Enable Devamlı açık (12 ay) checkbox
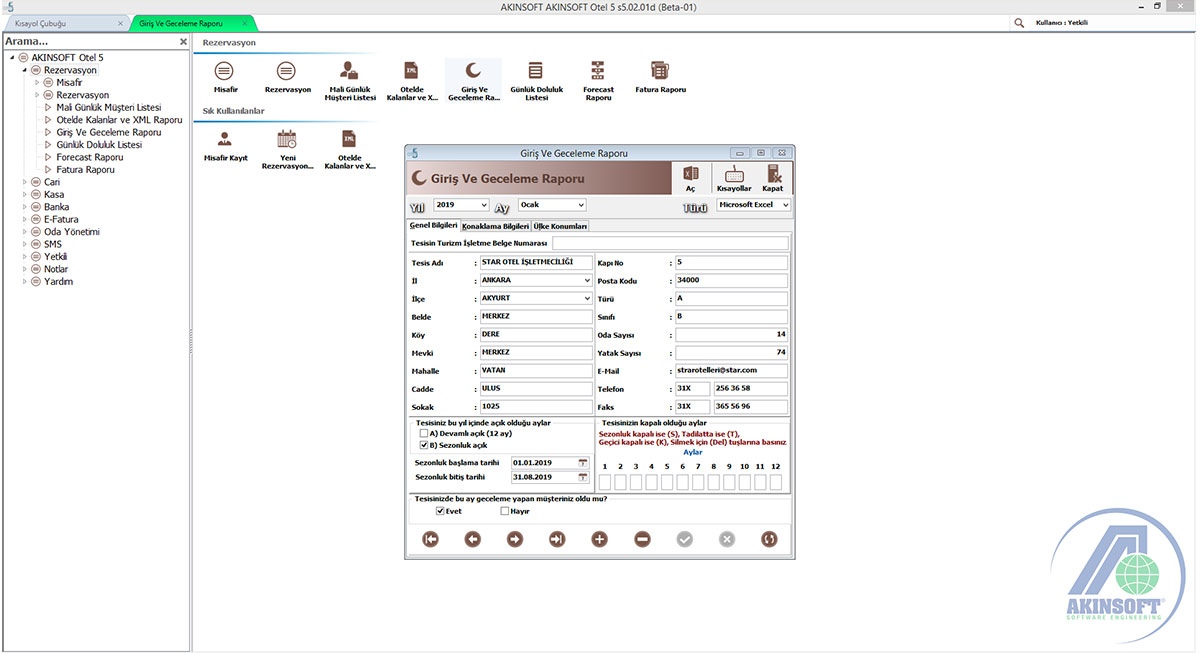 tap(424, 434)
